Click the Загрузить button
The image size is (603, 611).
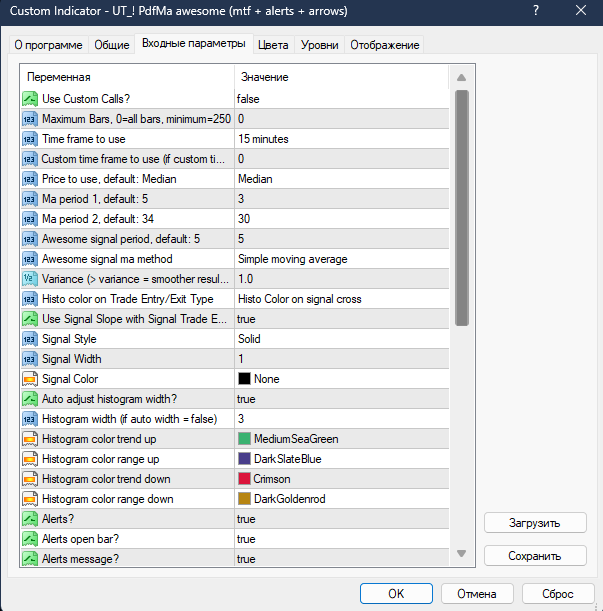coord(535,523)
